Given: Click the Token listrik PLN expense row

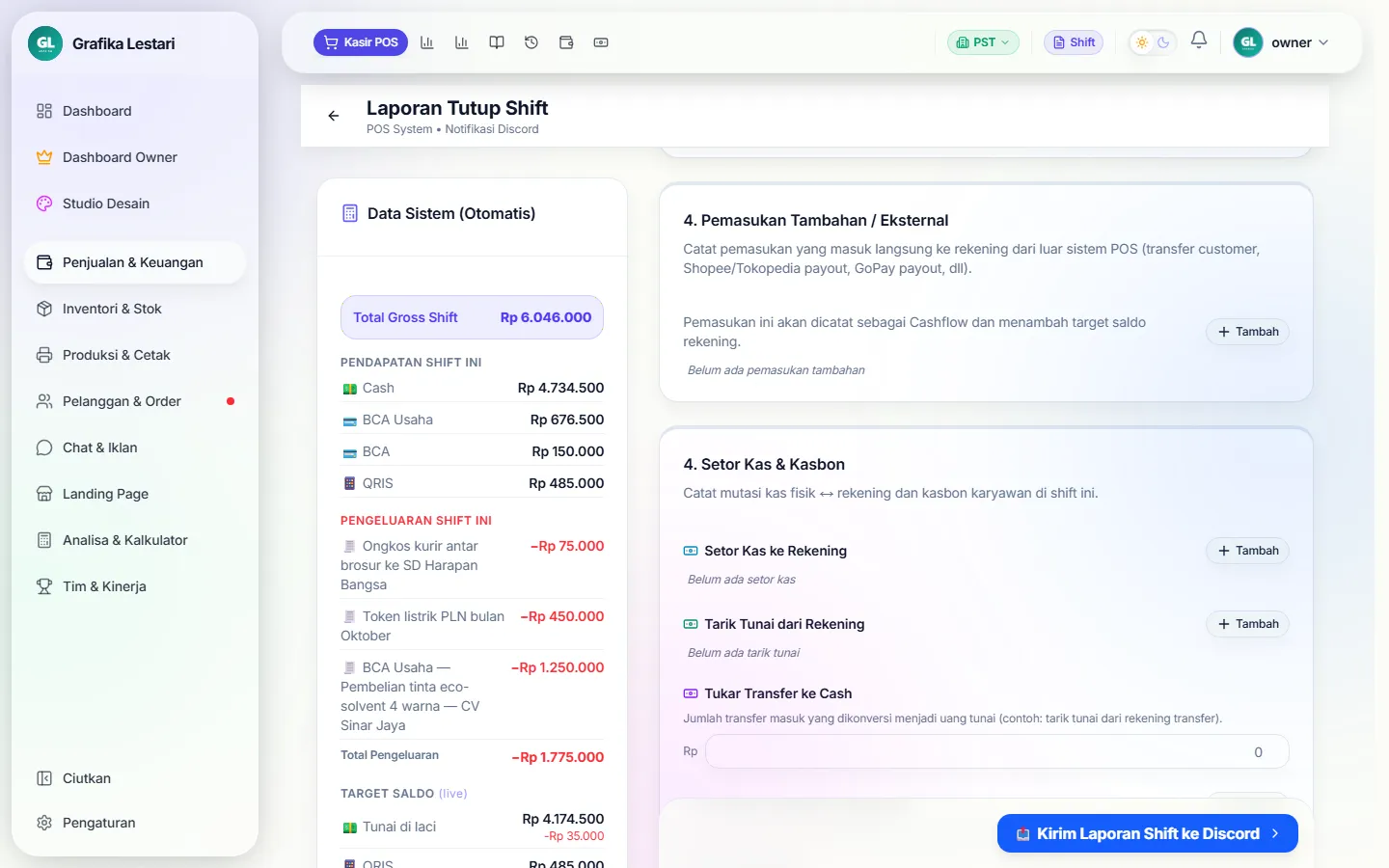Looking at the screenshot, I should click(472, 626).
